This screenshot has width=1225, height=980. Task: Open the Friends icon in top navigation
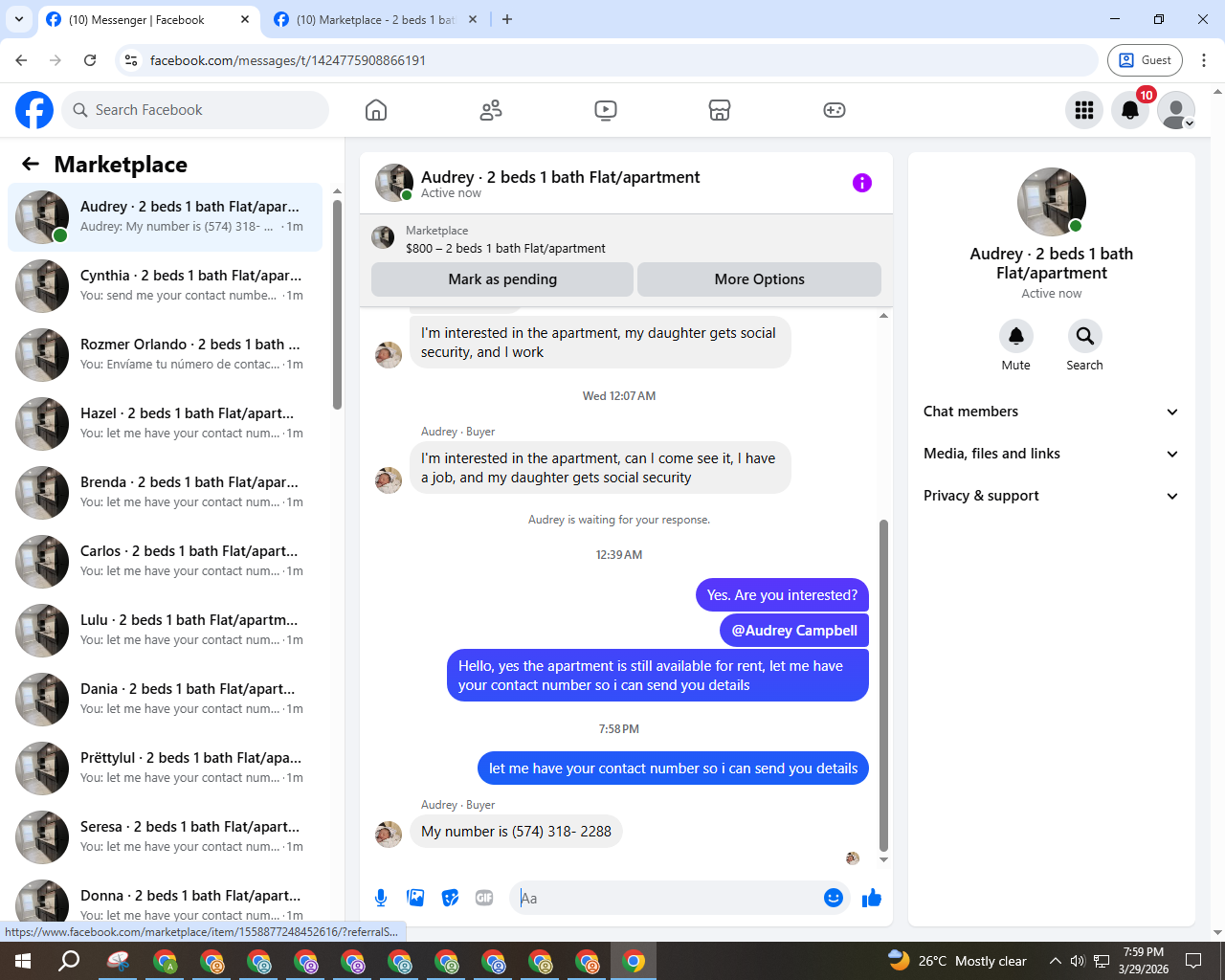click(491, 110)
